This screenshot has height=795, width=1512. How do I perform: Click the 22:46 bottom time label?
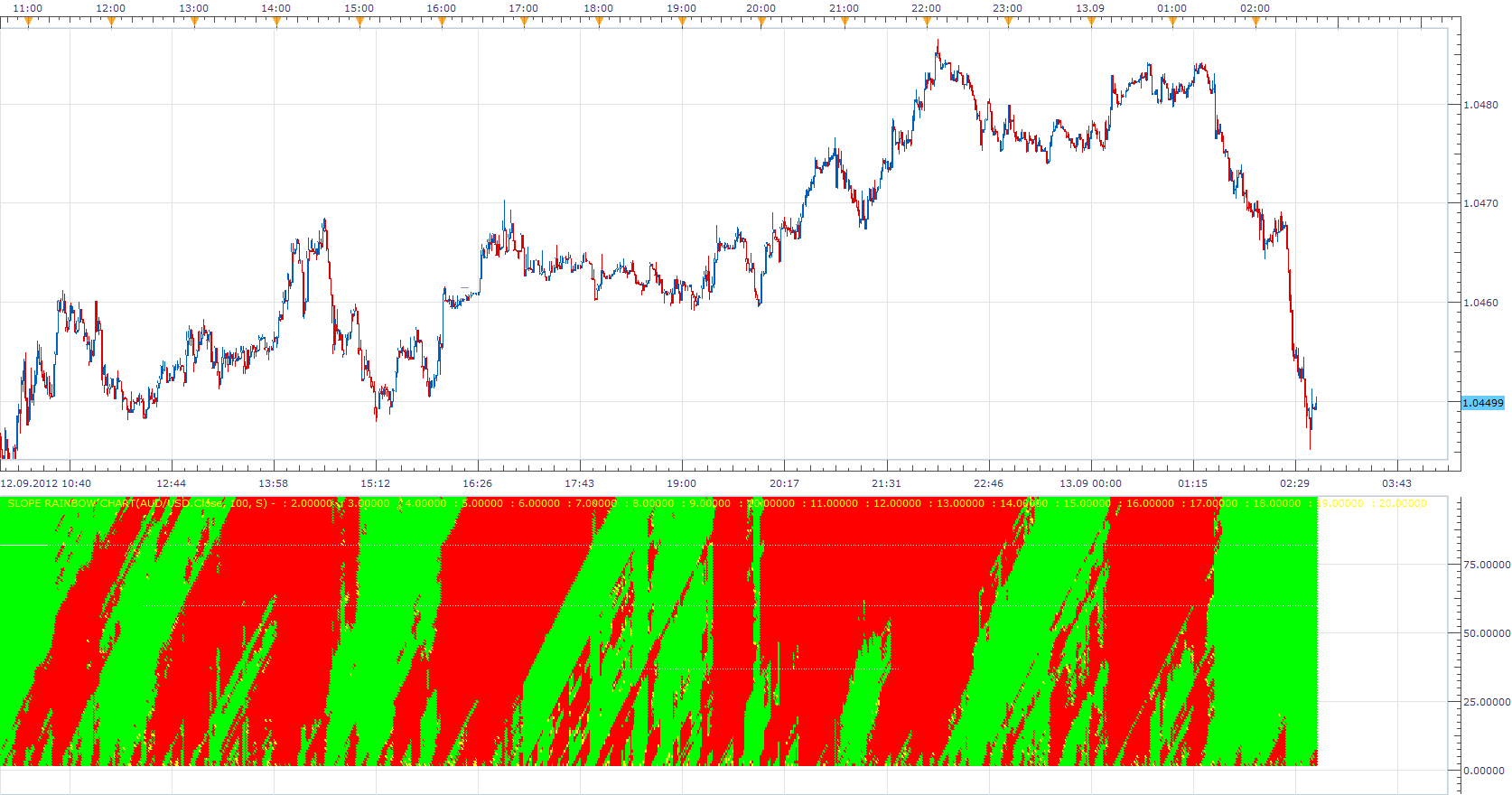tap(988, 483)
